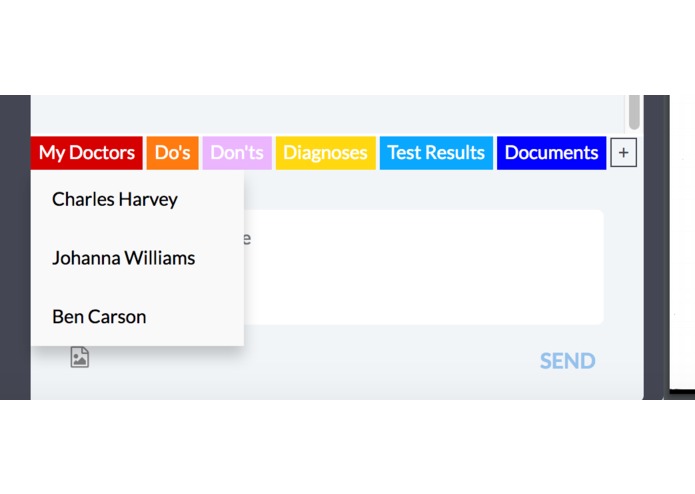The height and width of the screenshot is (494, 695).
Task: Attach an image using the picture icon
Action: click(x=80, y=357)
